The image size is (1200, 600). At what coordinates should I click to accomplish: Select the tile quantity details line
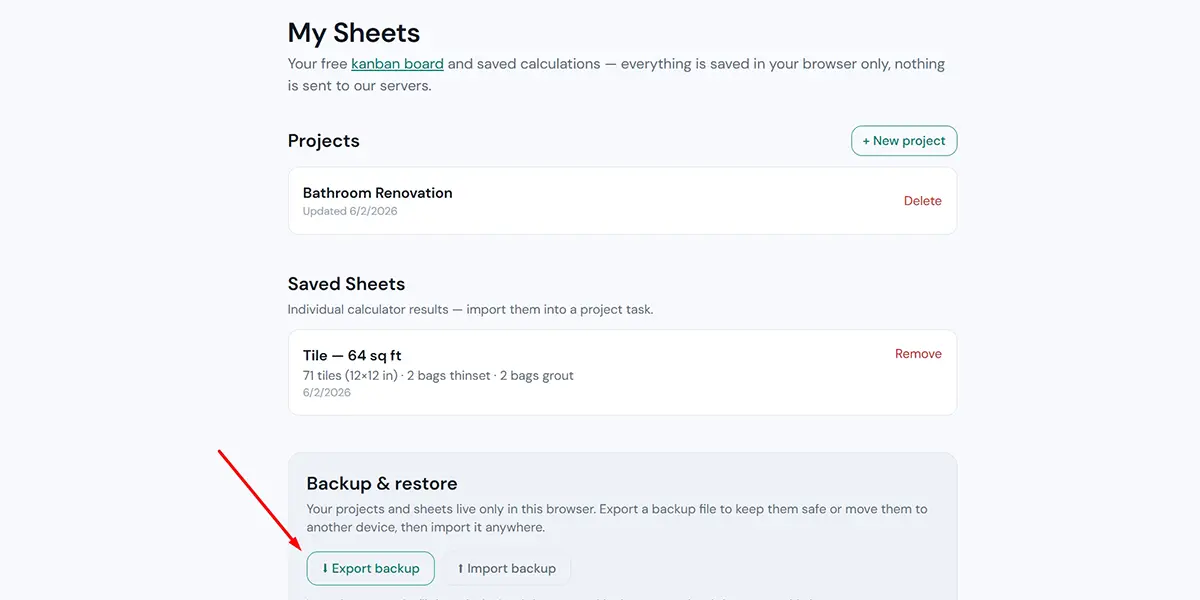pos(438,376)
